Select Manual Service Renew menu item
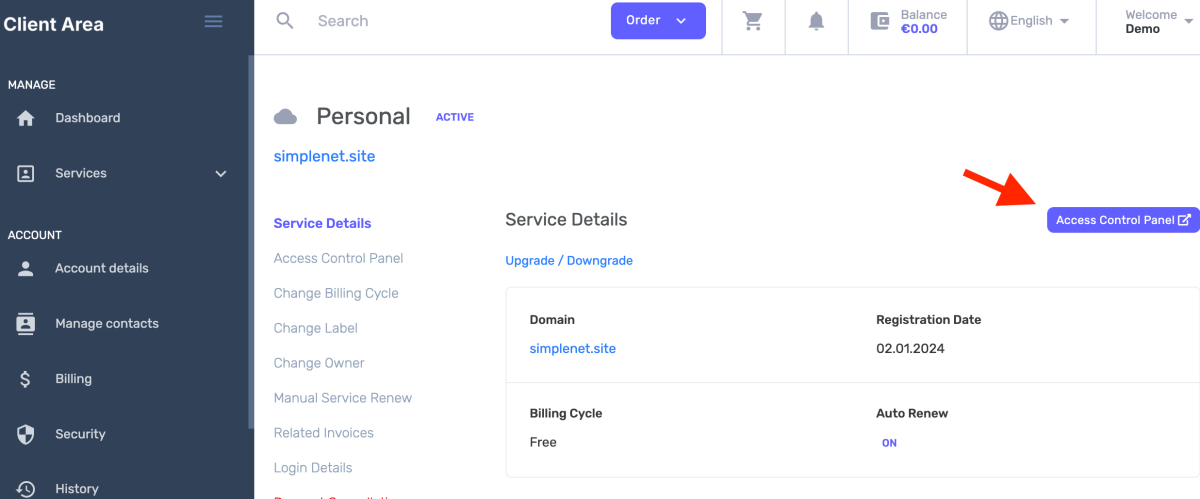Screen dimensions: 1200x499 tap(343, 398)
